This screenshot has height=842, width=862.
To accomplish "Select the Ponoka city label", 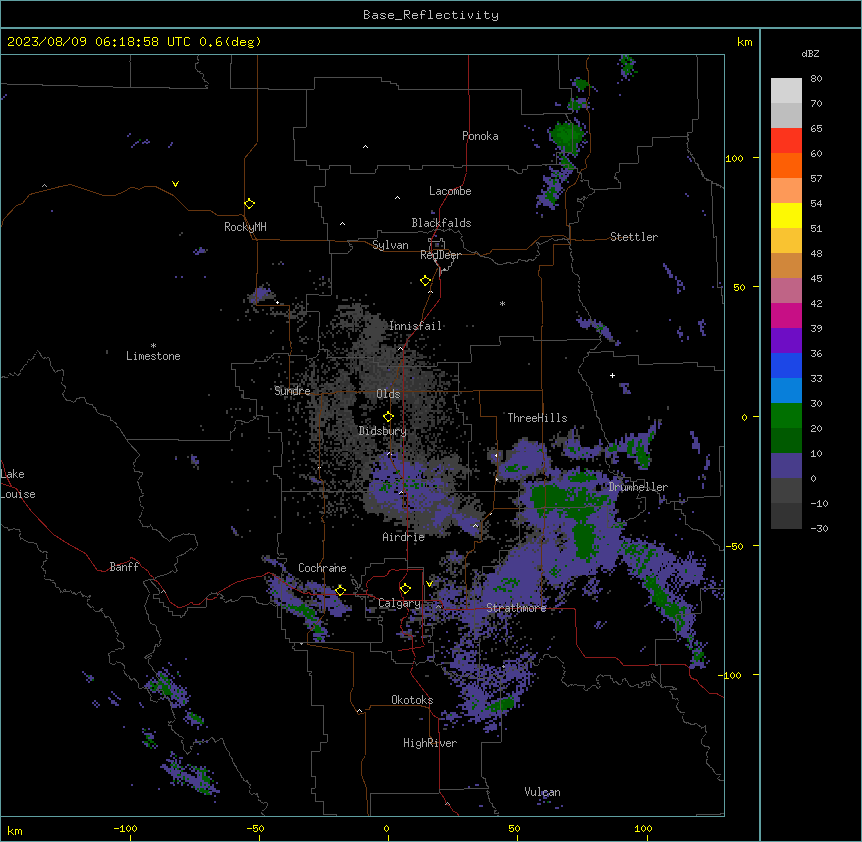I will click(x=480, y=136).
